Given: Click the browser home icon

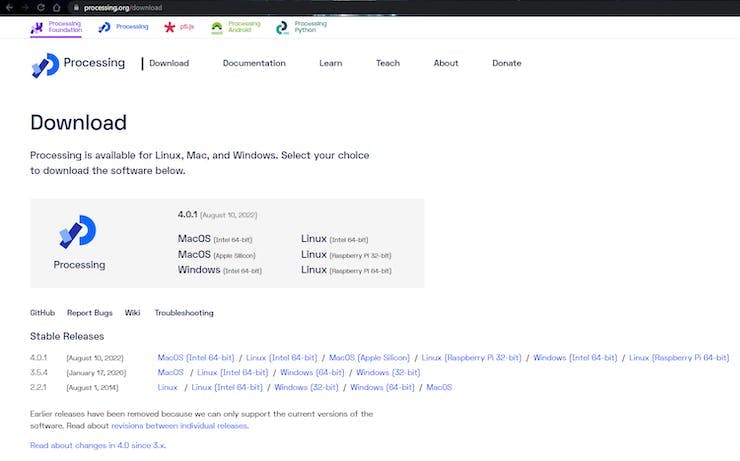Looking at the screenshot, I should 57,8.
